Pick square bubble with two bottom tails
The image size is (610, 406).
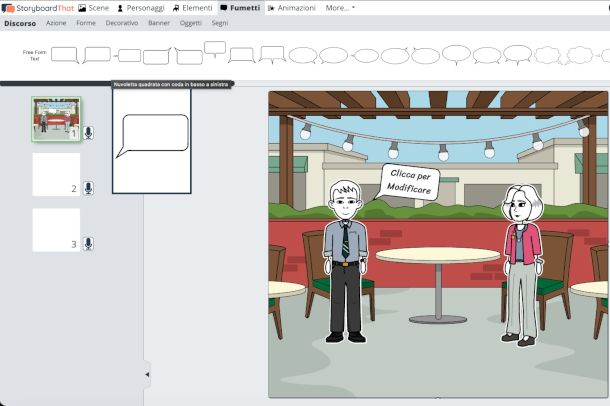(242, 55)
